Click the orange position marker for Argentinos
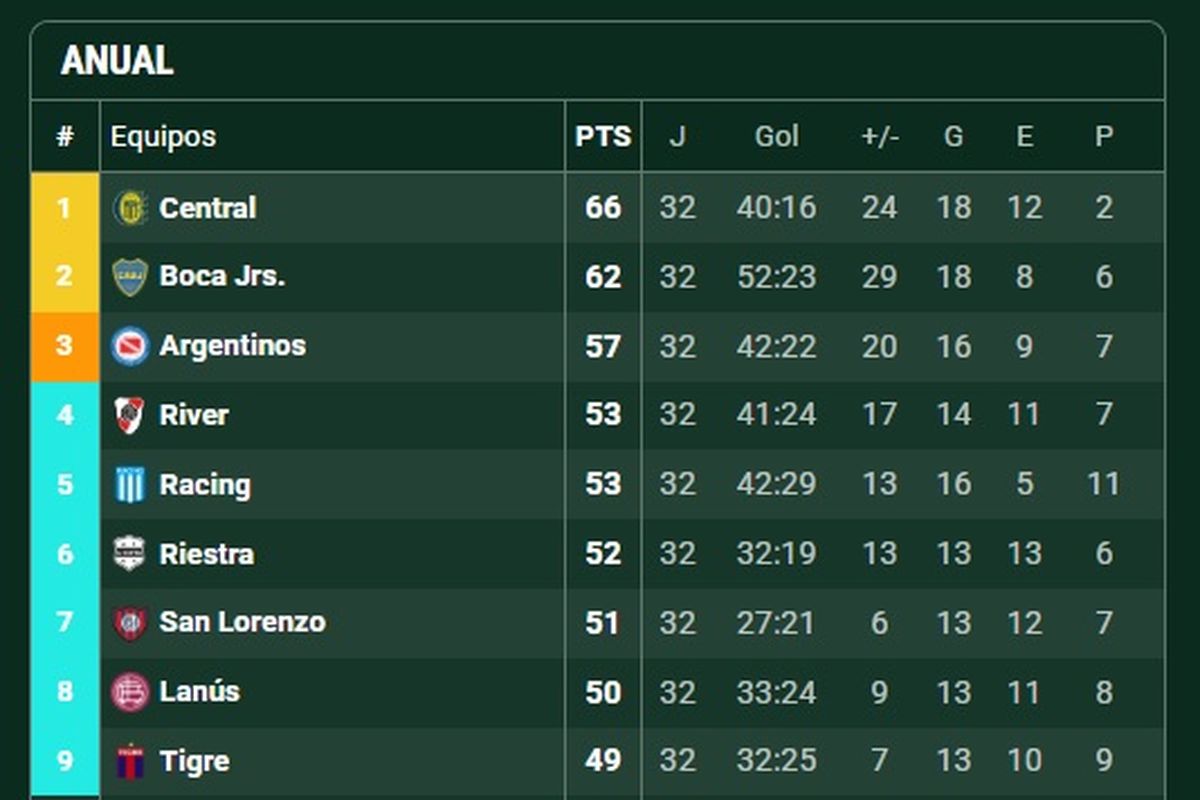 65,346
